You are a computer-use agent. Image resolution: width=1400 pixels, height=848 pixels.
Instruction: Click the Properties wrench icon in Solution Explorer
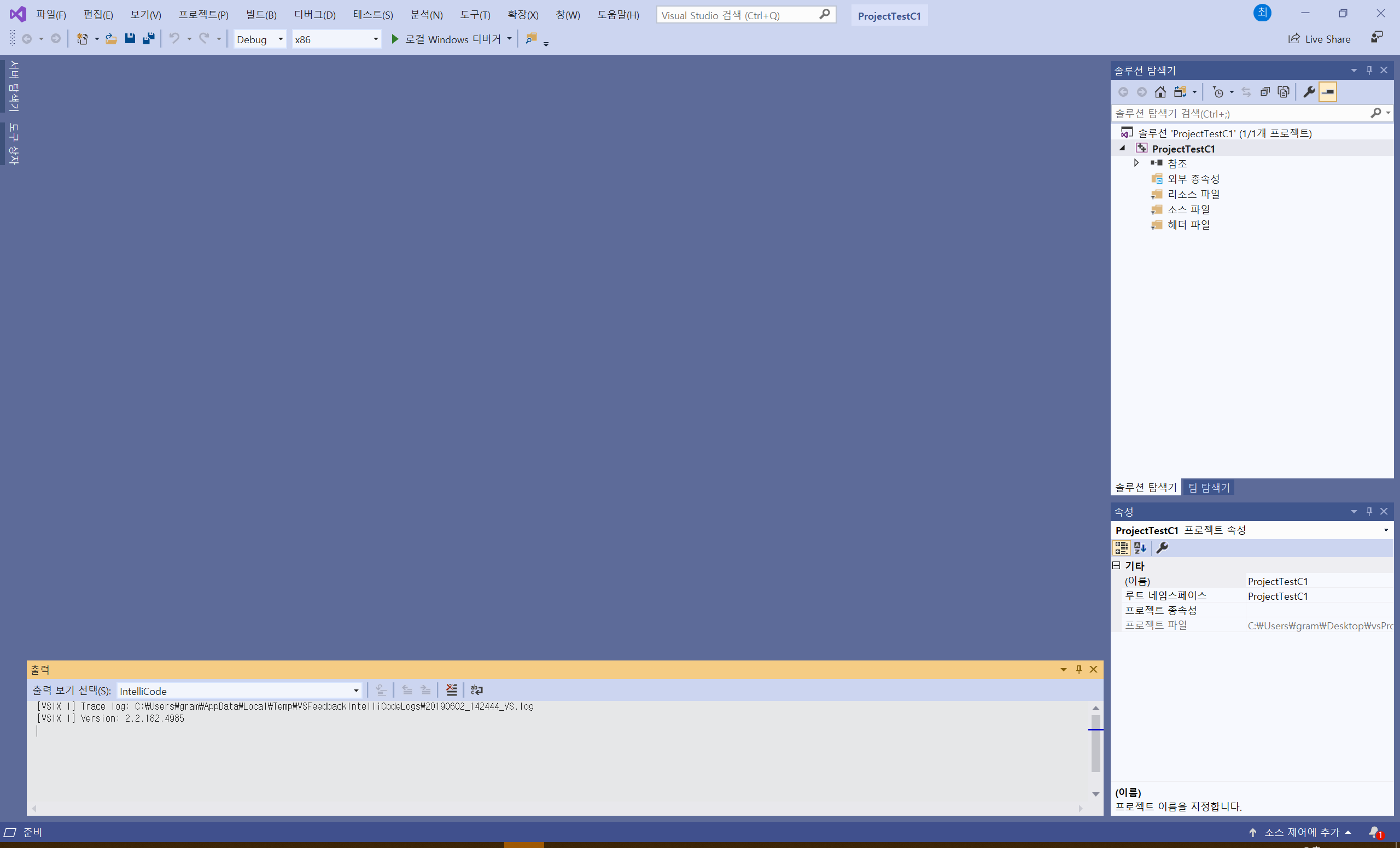[1309, 92]
